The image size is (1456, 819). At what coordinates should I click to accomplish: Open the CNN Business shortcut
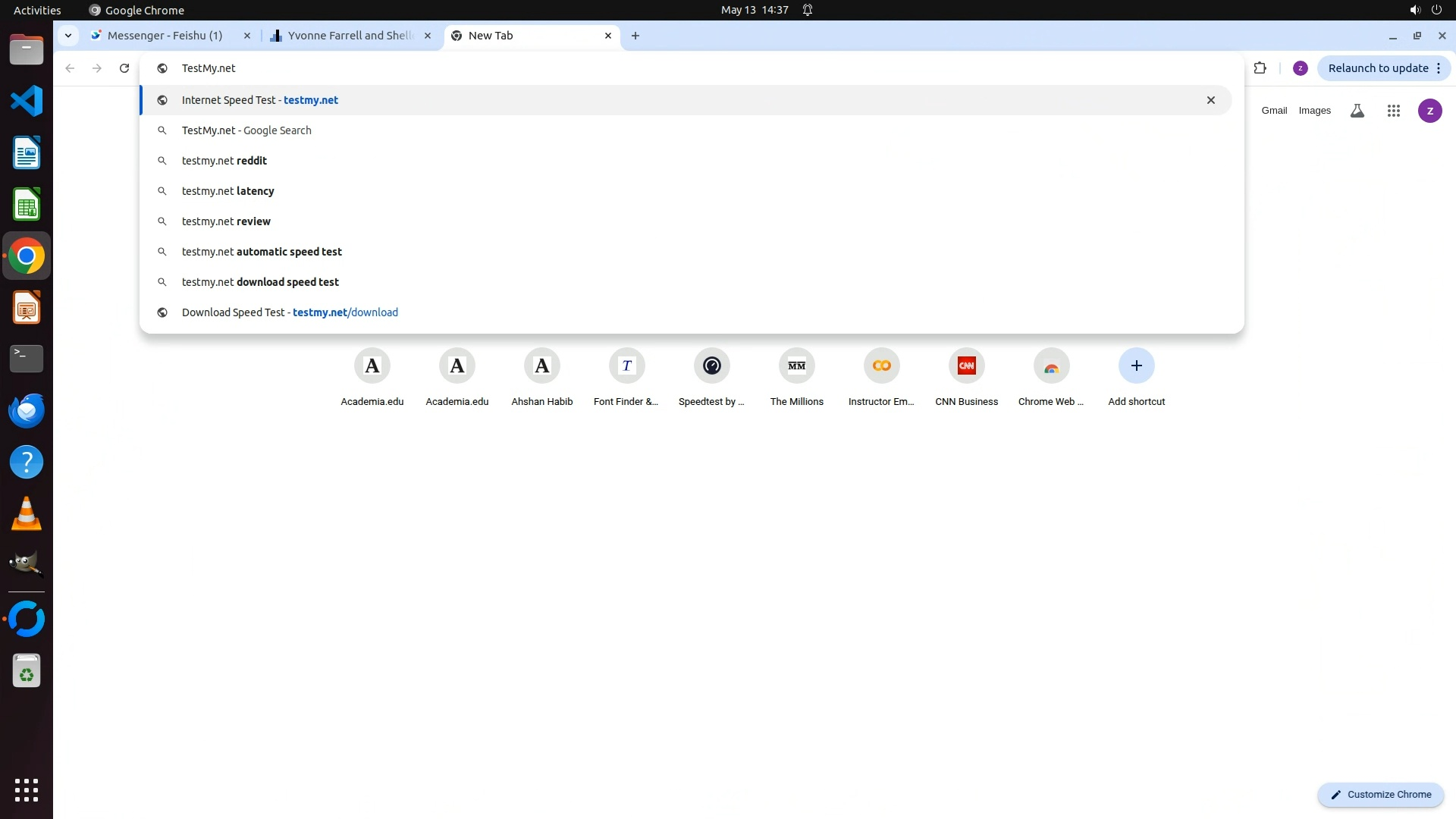click(966, 366)
